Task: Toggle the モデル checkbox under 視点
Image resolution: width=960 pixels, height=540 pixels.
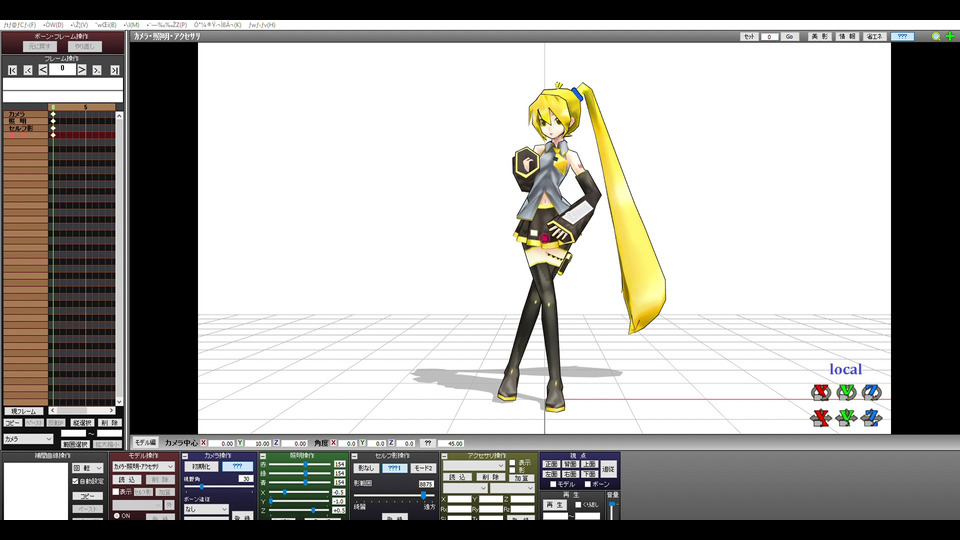Action: click(x=553, y=484)
